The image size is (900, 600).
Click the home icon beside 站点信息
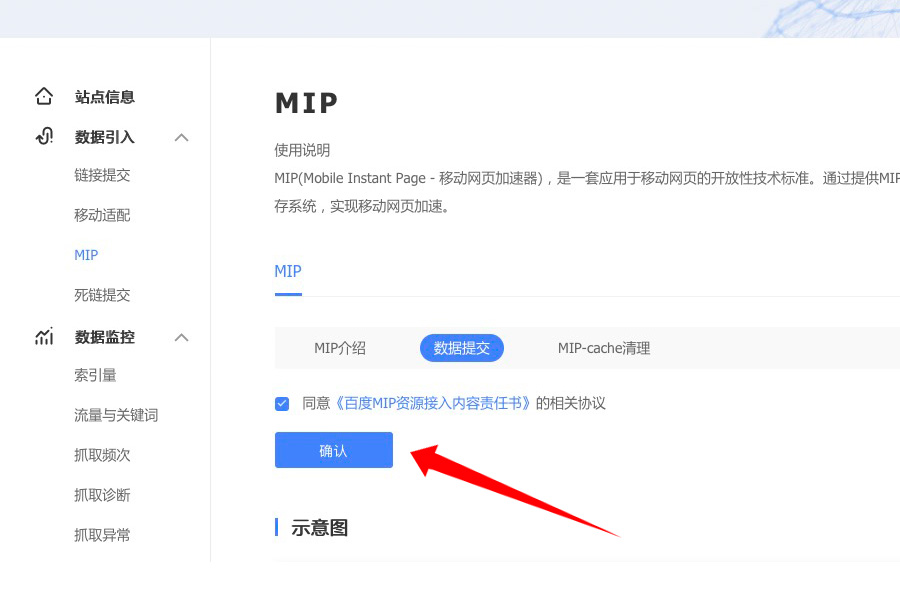tap(44, 96)
